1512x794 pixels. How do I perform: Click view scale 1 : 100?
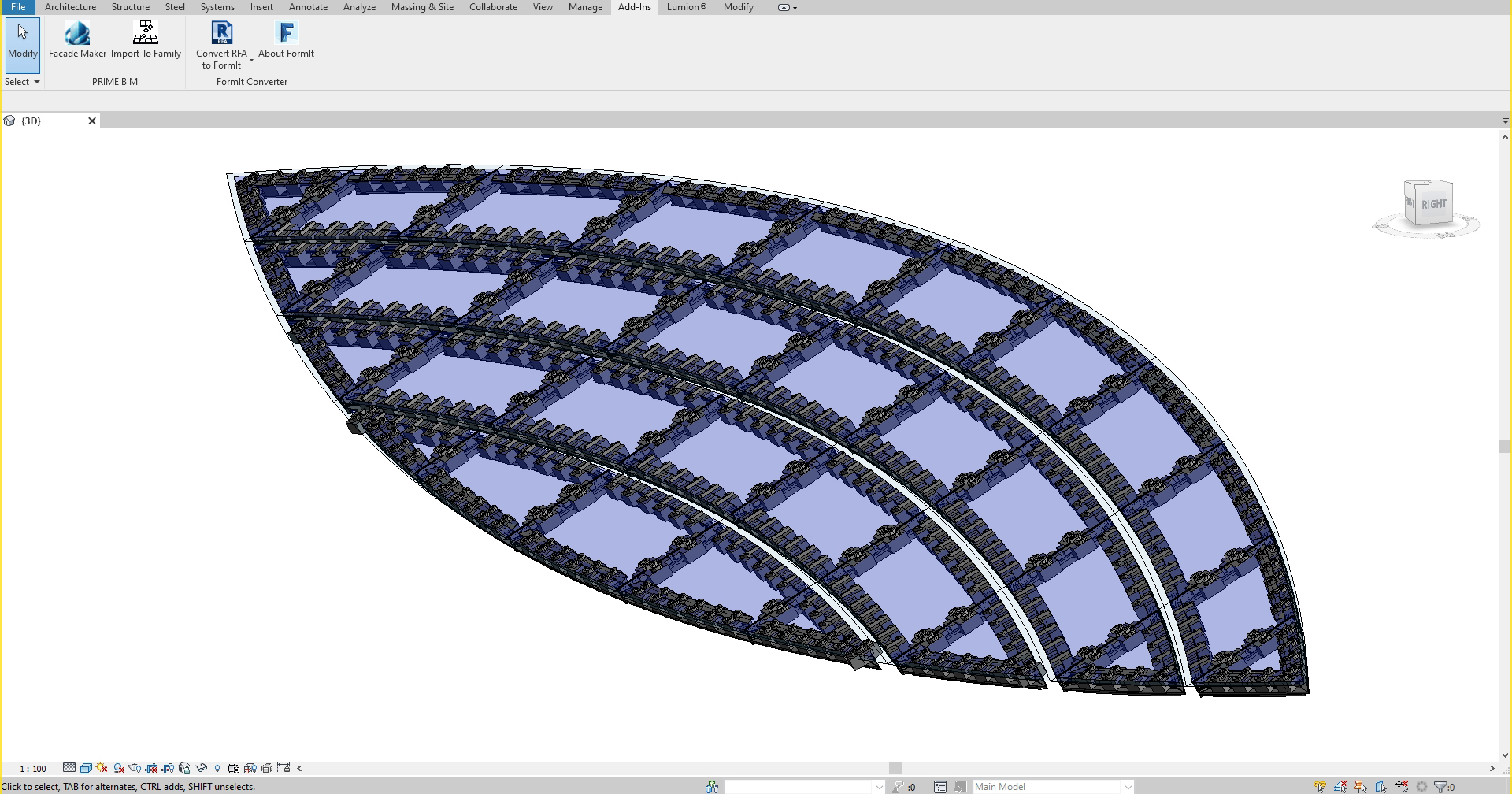point(33,769)
